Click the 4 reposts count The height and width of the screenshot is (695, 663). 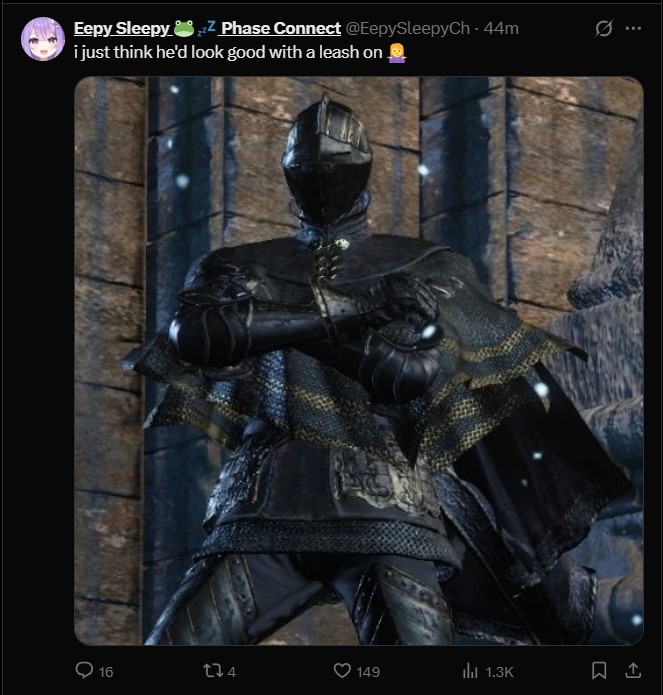[232, 672]
